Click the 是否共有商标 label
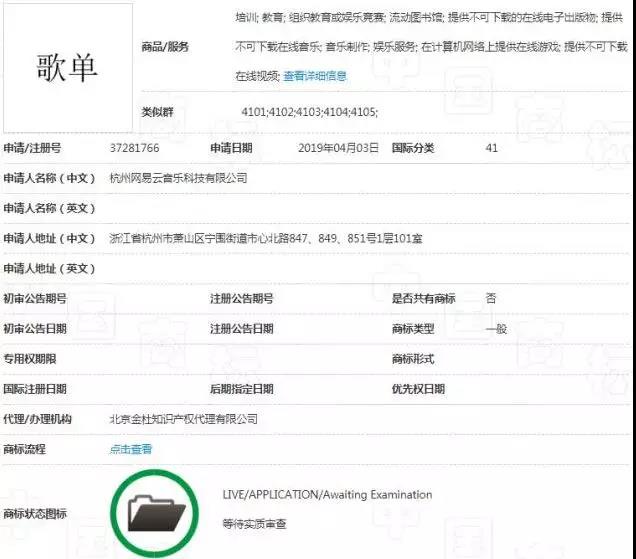 423,299
